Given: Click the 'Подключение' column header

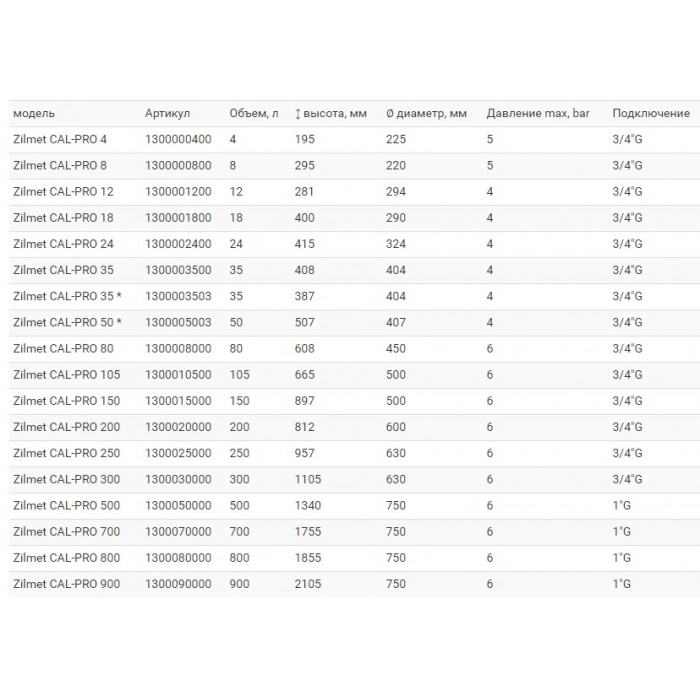Looking at the screenshot, I should point(651,113).
